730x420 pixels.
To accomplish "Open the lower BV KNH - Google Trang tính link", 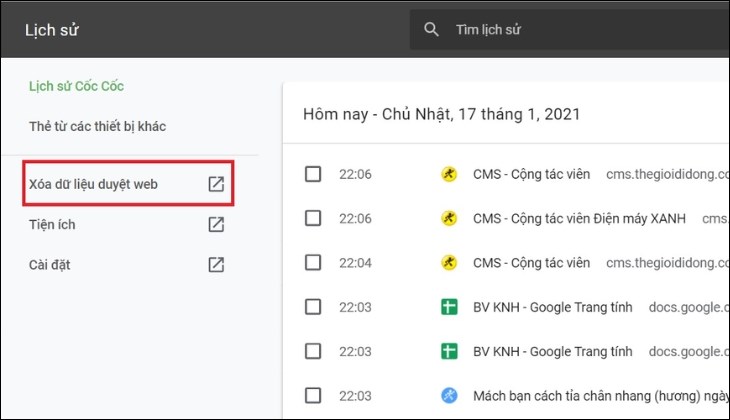I will [553, 352].
